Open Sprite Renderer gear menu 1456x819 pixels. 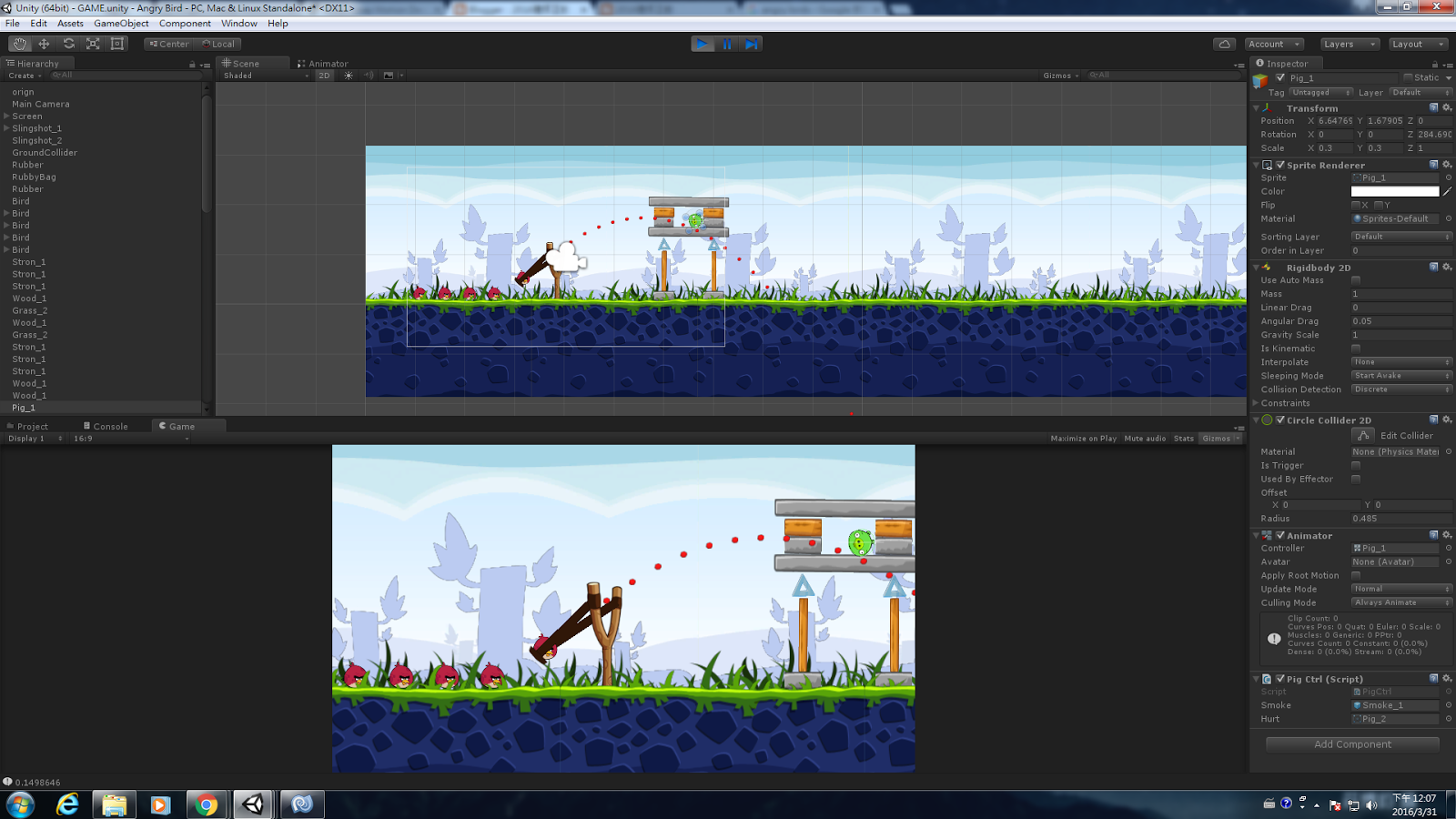tap(1447, 165)
